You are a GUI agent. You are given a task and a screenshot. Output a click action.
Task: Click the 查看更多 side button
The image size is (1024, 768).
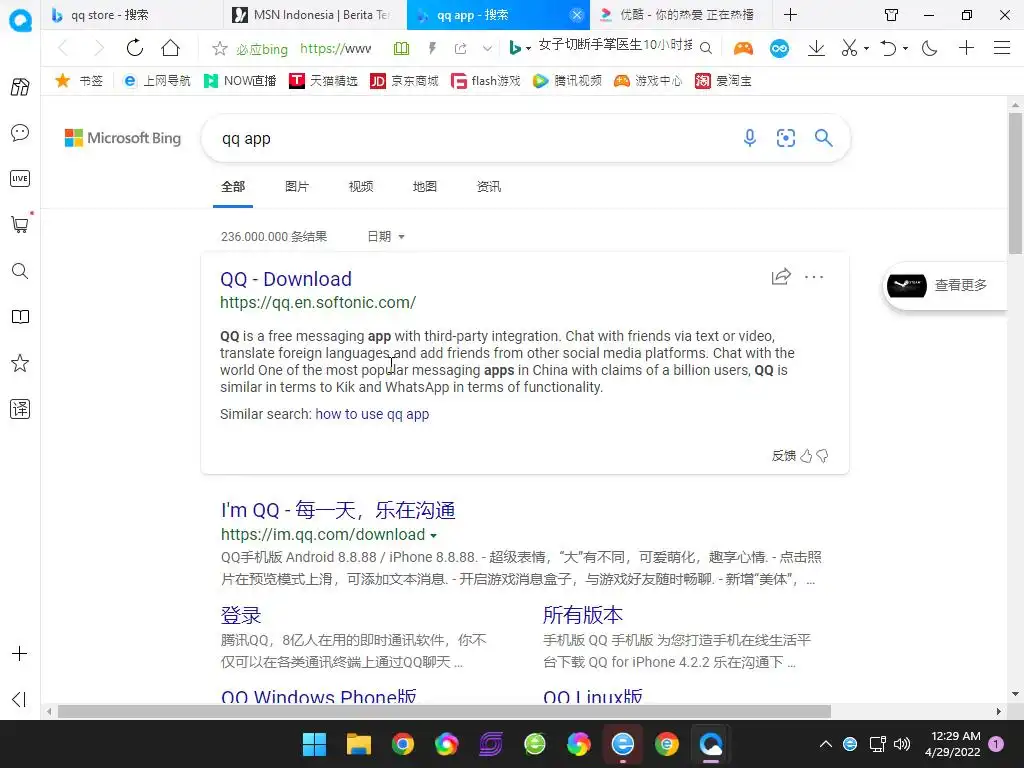tap(944, 285)
